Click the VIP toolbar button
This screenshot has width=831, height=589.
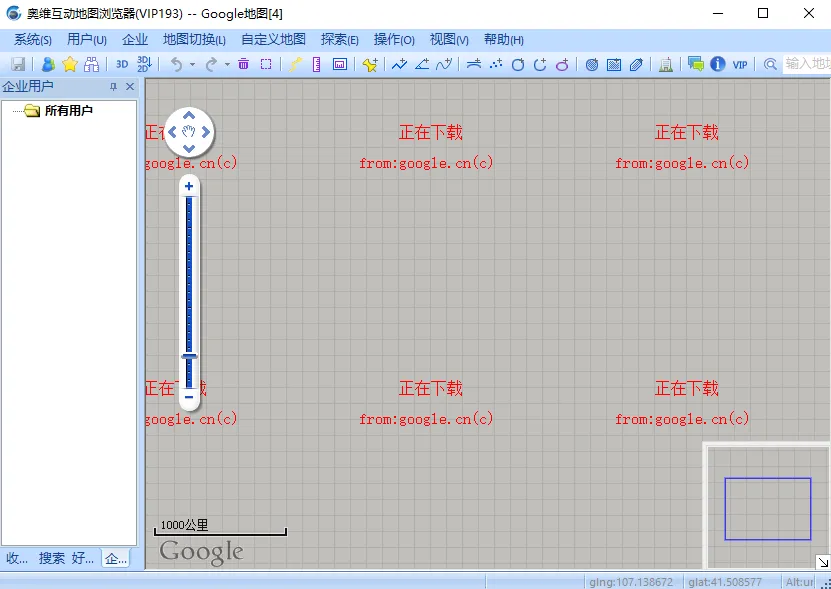click(x=740, y=65)
